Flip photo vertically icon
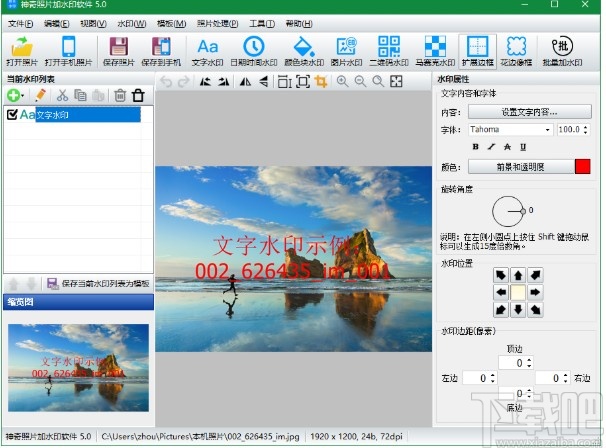This screenshot has height=448, width=606. coord(264,82)
